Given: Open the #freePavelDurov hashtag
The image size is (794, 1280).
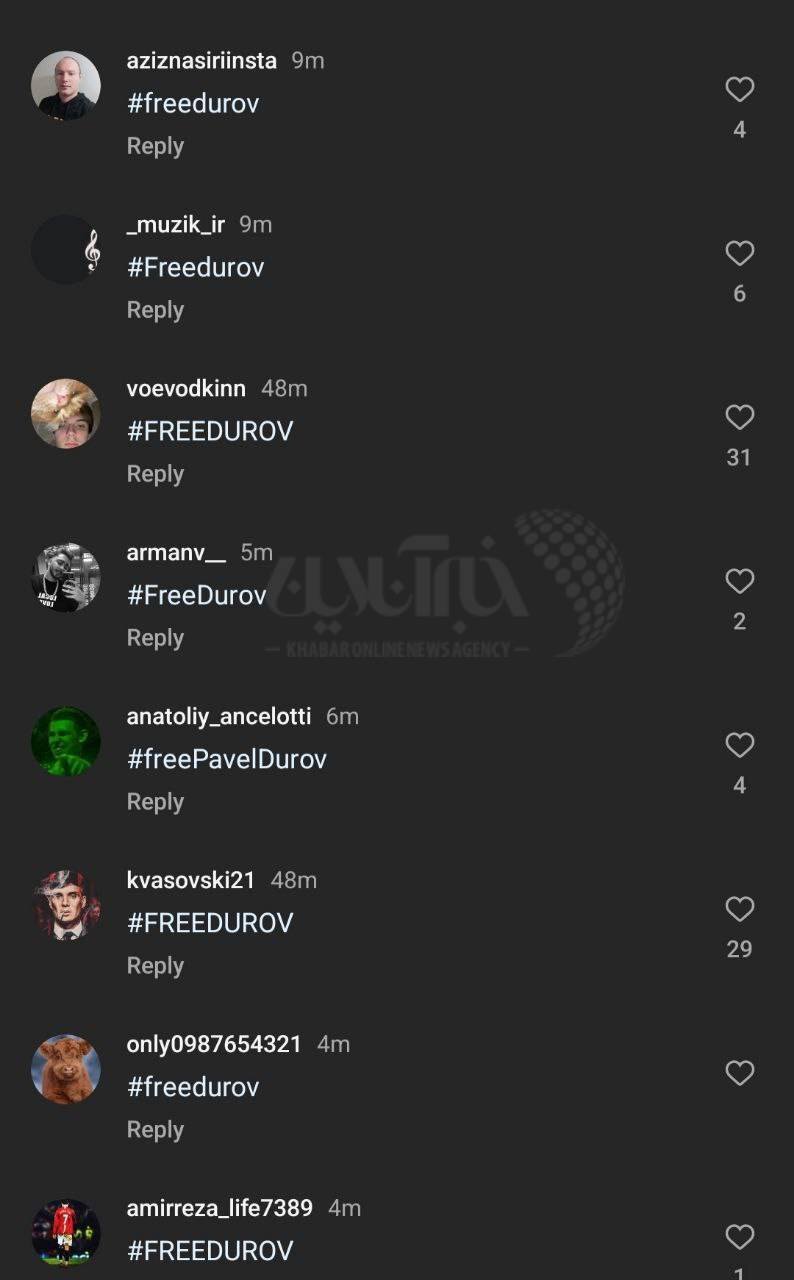Looking at the screenshot, I should 227,759.
